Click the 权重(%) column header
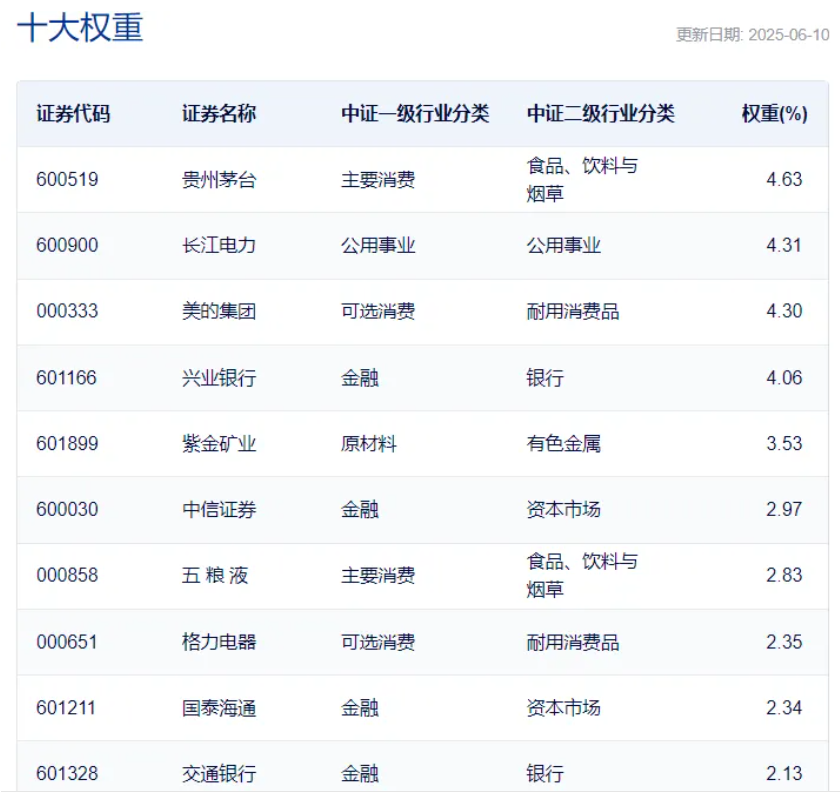840x795 pixels. [x=774, y=114]
